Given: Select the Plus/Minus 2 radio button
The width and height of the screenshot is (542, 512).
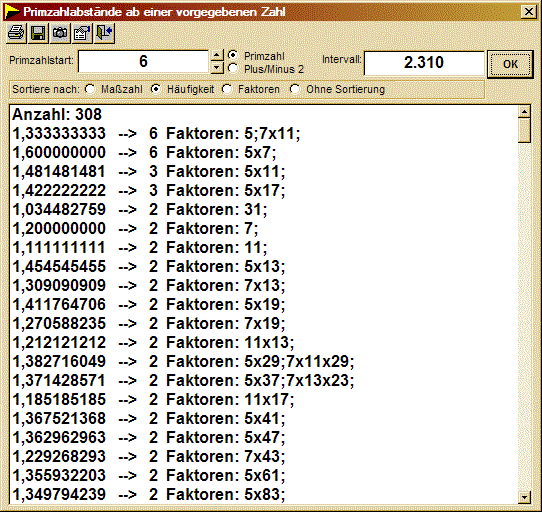Looking at the screenshot, I should click(x=233, y=68).
